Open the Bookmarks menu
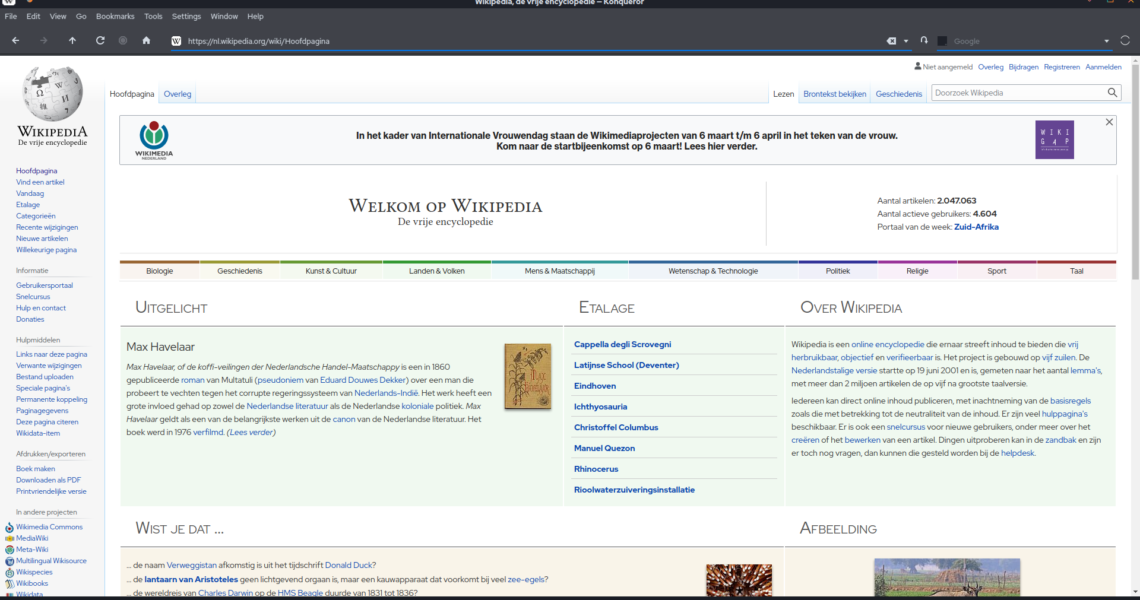 point(115,17)
